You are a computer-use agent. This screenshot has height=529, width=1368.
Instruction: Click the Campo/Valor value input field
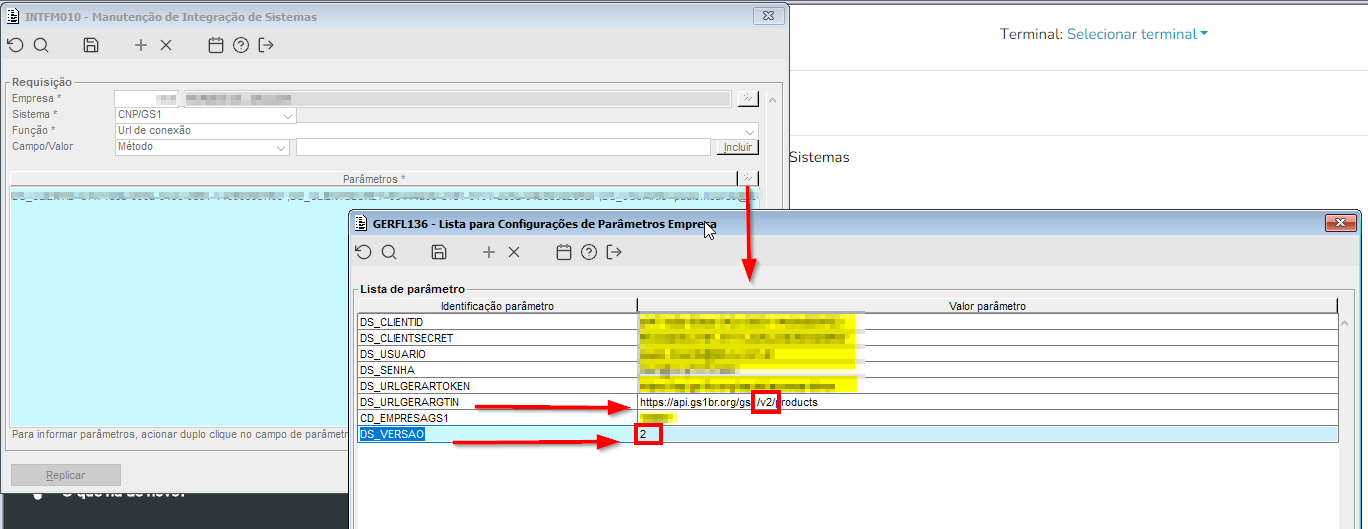tap(503, 147)
